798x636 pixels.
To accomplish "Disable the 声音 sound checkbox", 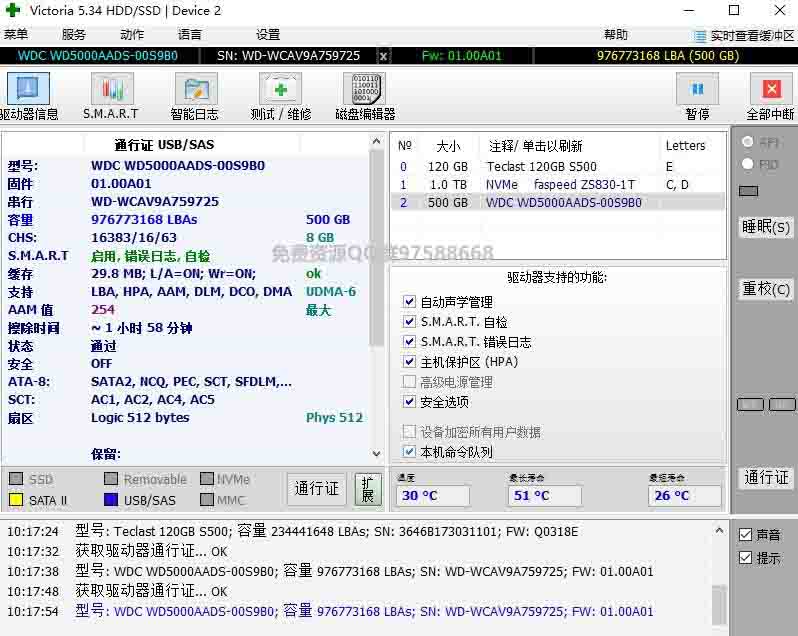I will tap(745, 536).
